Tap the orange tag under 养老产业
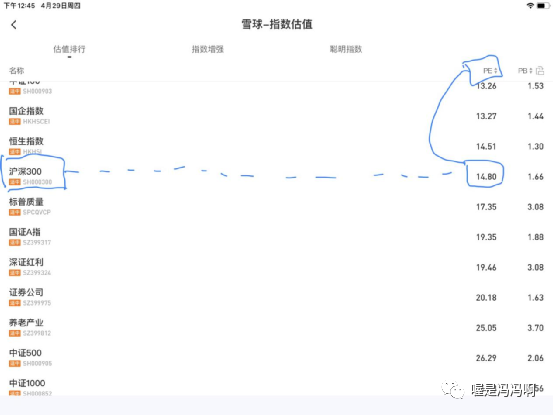This screenshot has width=553, height=415. 15,333
